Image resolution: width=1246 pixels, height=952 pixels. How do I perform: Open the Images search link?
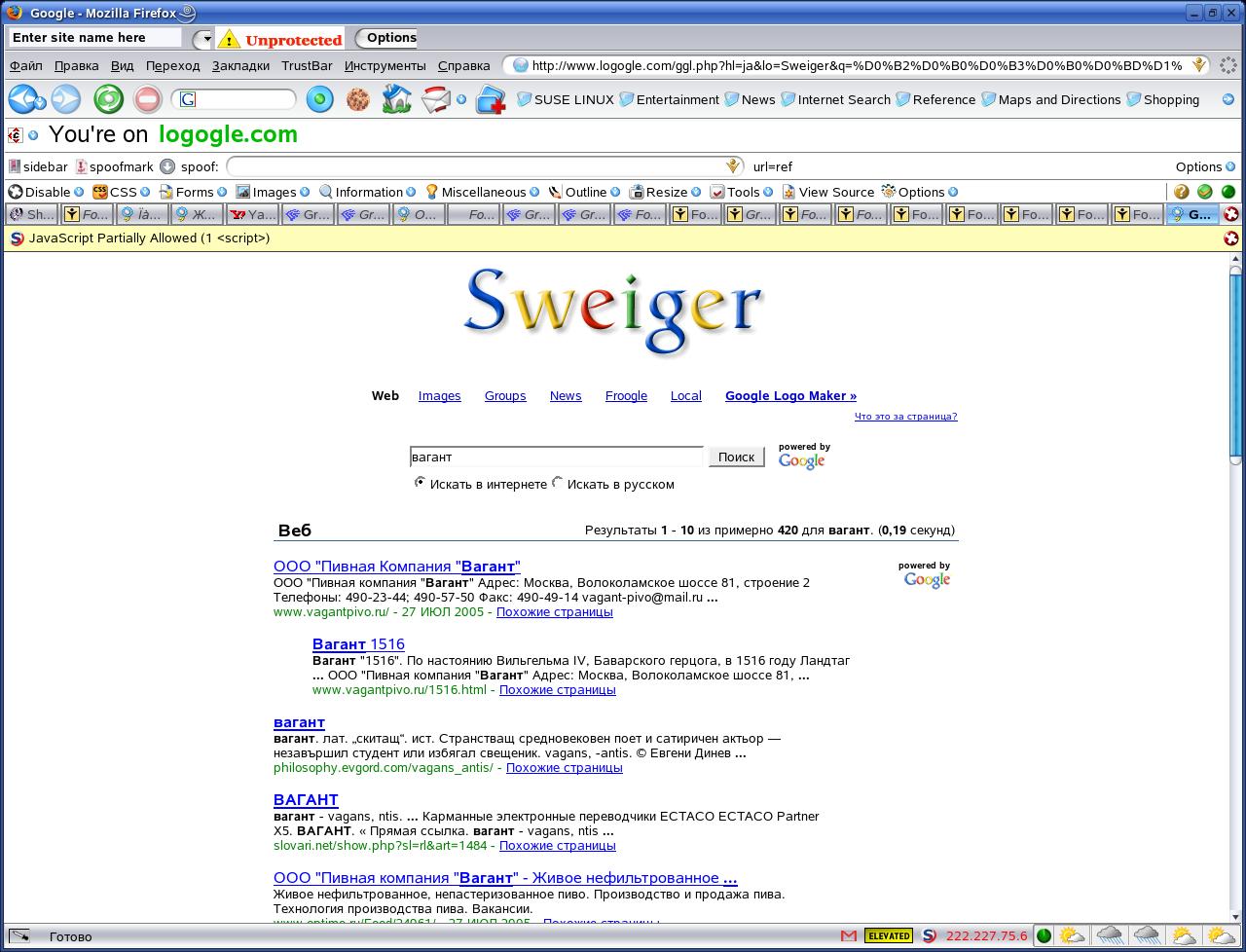point(439,396)
